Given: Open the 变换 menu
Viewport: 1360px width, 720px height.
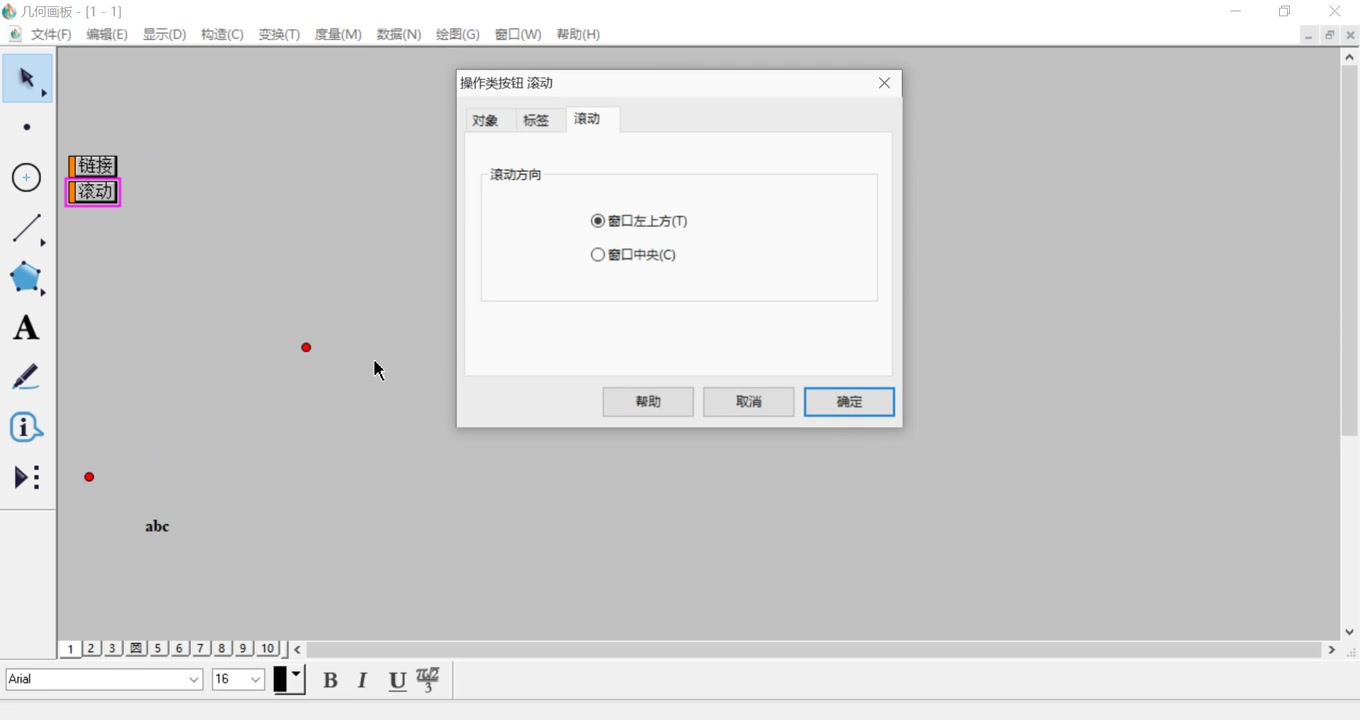Looking at the screenshot, I should 279,33.
